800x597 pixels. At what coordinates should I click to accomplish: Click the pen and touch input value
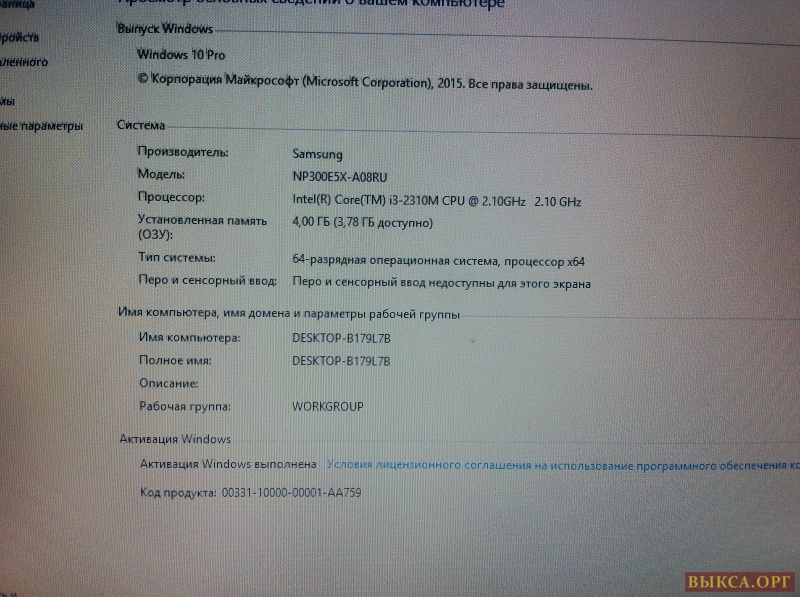click(441, 283)
